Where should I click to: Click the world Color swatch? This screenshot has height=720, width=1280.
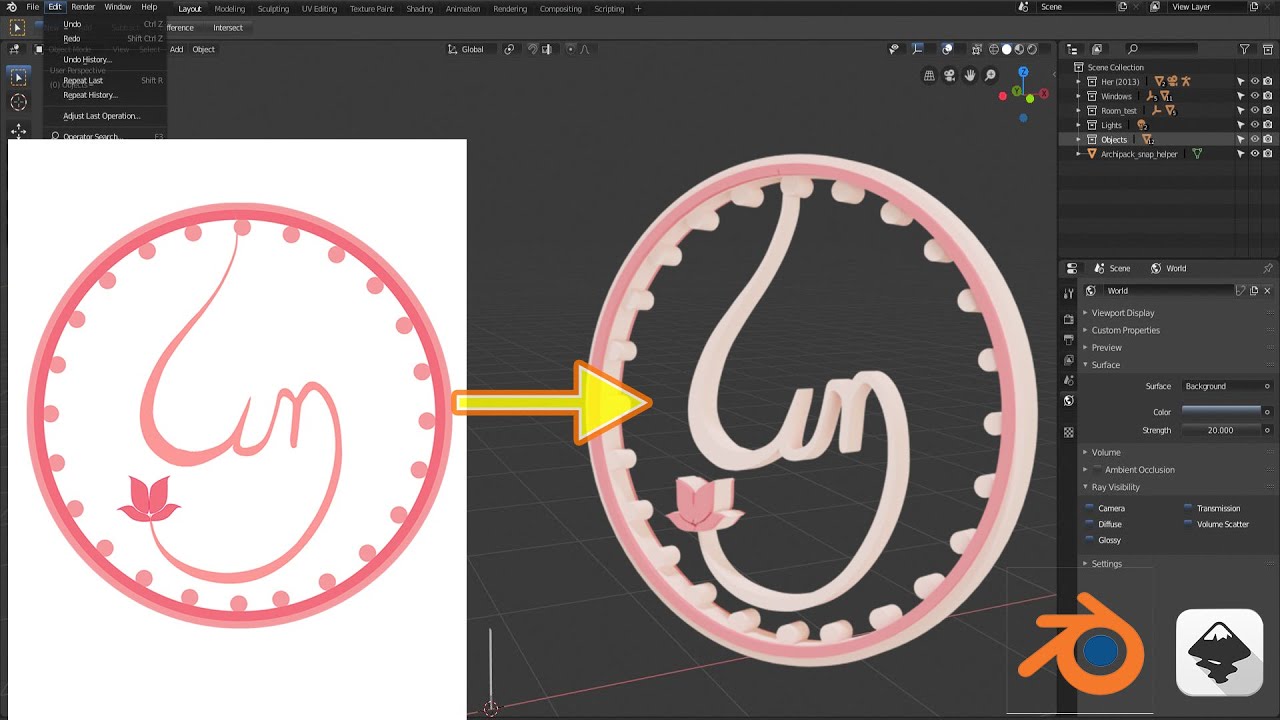pyautogui.click(x=1221, y=412)
